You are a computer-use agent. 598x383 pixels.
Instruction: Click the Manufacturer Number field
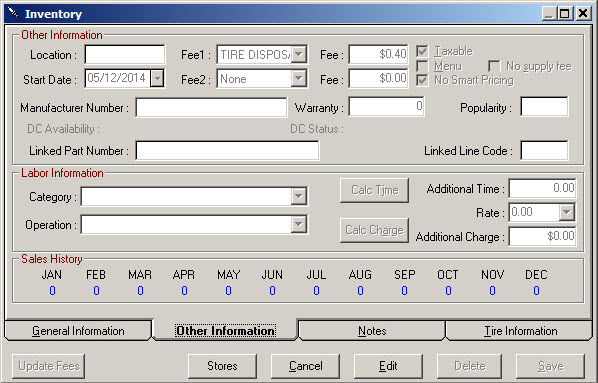point(211,107)
